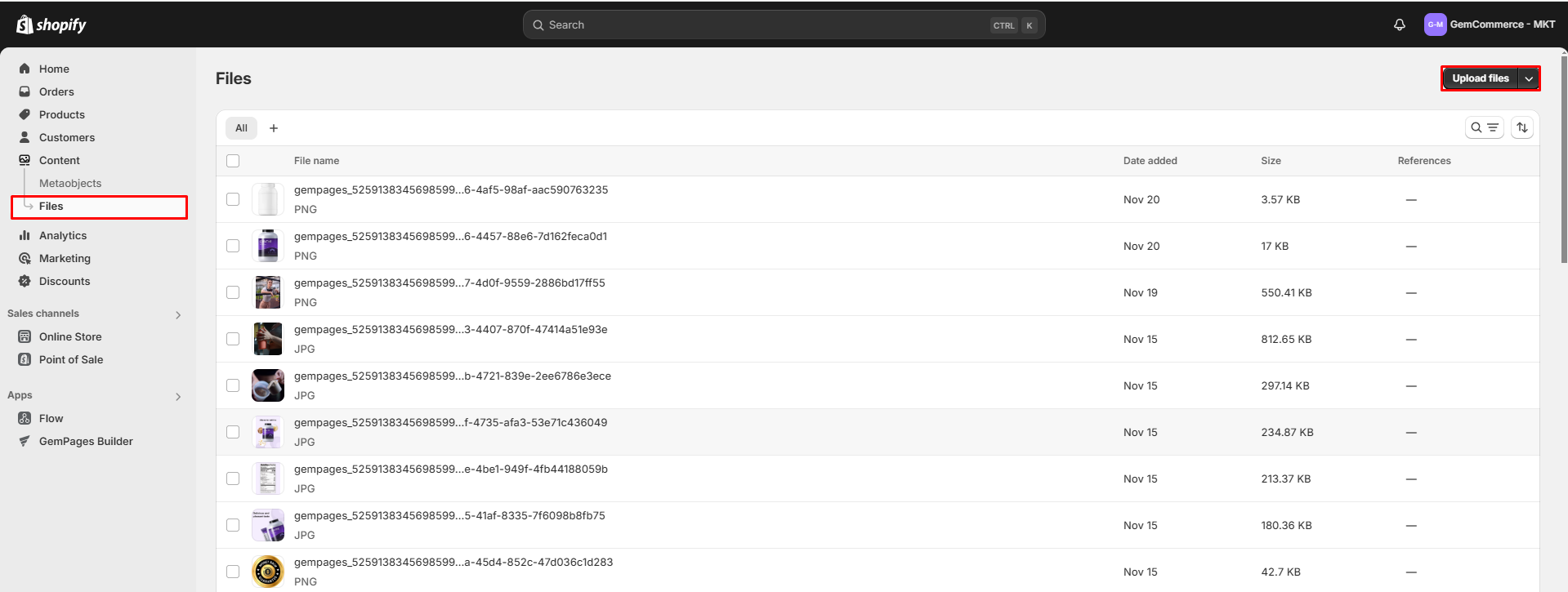The width and height of the screenshot is (1568, 592).
Task: Go to Online Store in the sidebar
Action: click(70, 336)
